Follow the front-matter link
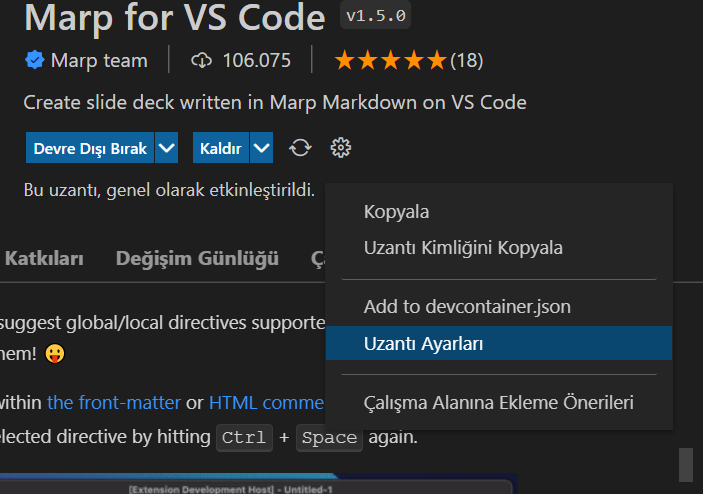The height and width of the screenshot is (494, 703). point(113,403)
